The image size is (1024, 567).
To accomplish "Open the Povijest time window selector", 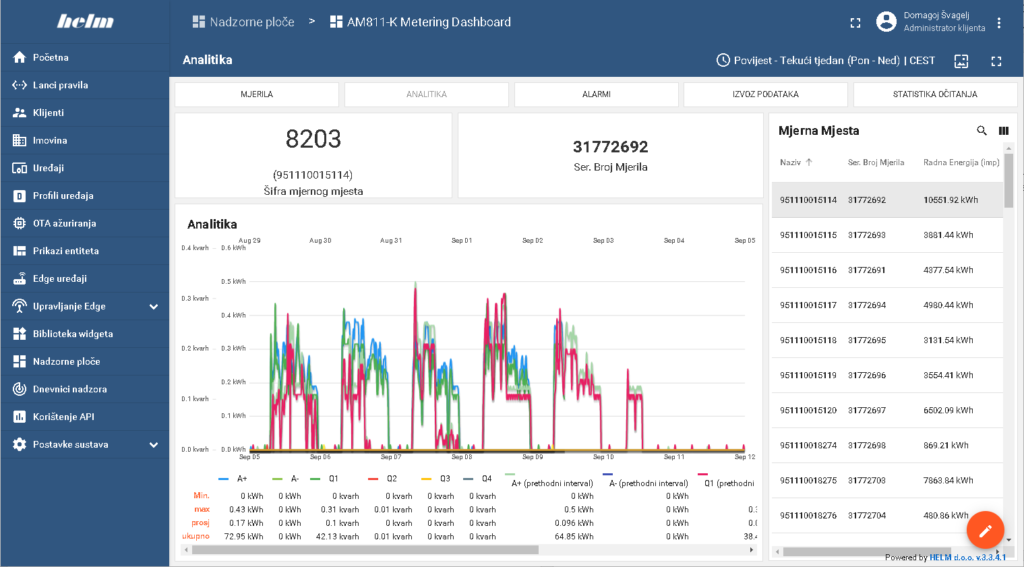I will (x=826, y=60).
